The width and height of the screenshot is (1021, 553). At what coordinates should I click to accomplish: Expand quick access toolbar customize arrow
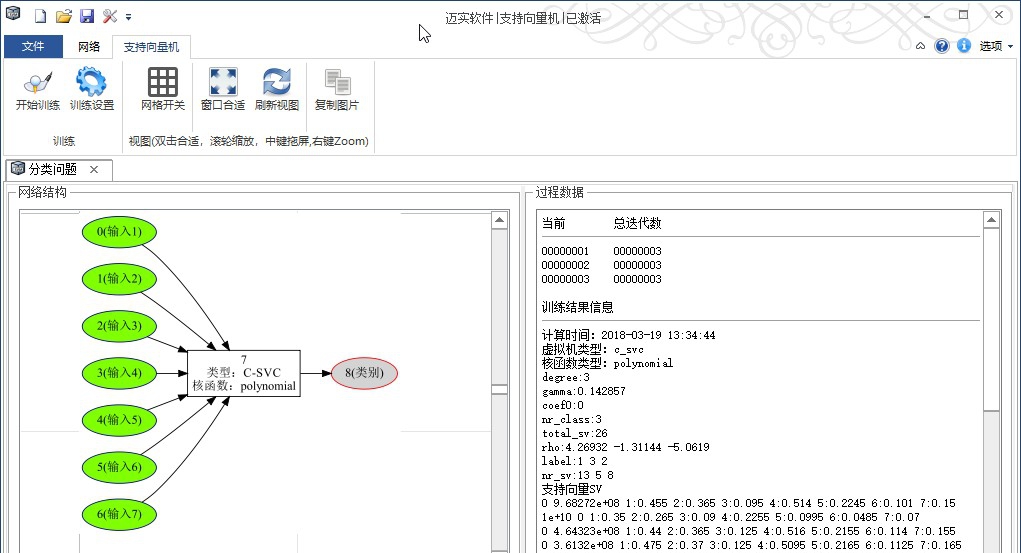(128, 17)
